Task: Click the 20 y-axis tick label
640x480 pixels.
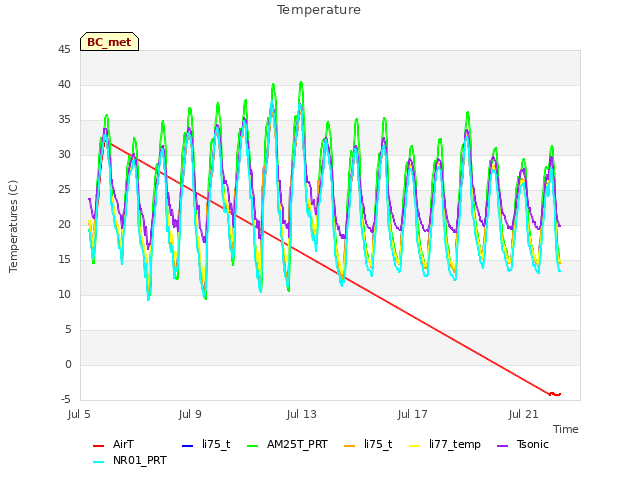Action: [64, 224]
